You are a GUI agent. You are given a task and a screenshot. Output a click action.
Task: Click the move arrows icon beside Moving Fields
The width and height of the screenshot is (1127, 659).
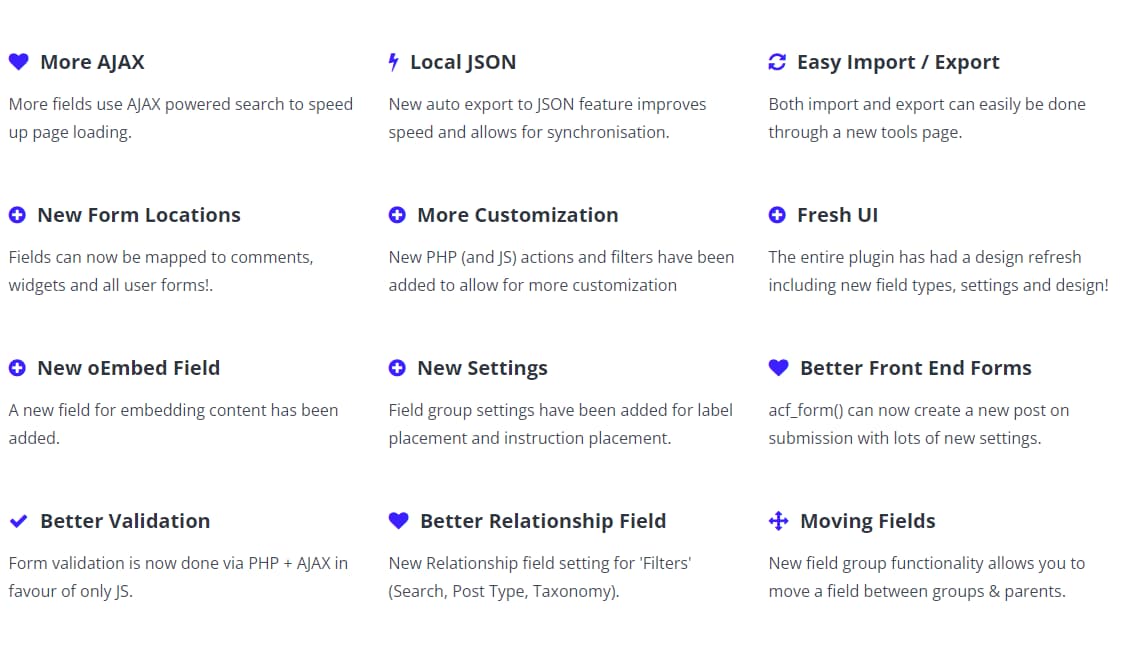click(x=778, y=521)
